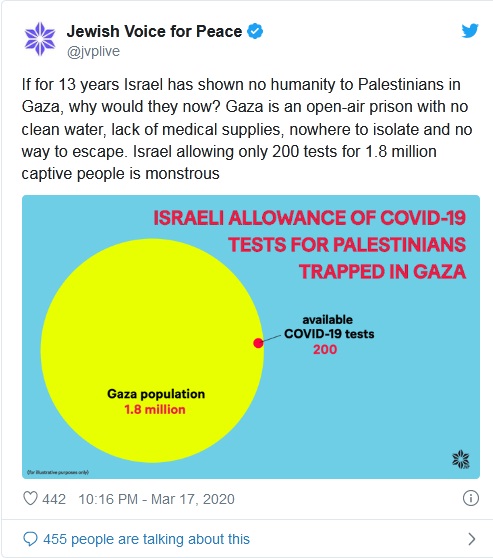
Task: Open the @jvplive handle link
Action: 93,51
